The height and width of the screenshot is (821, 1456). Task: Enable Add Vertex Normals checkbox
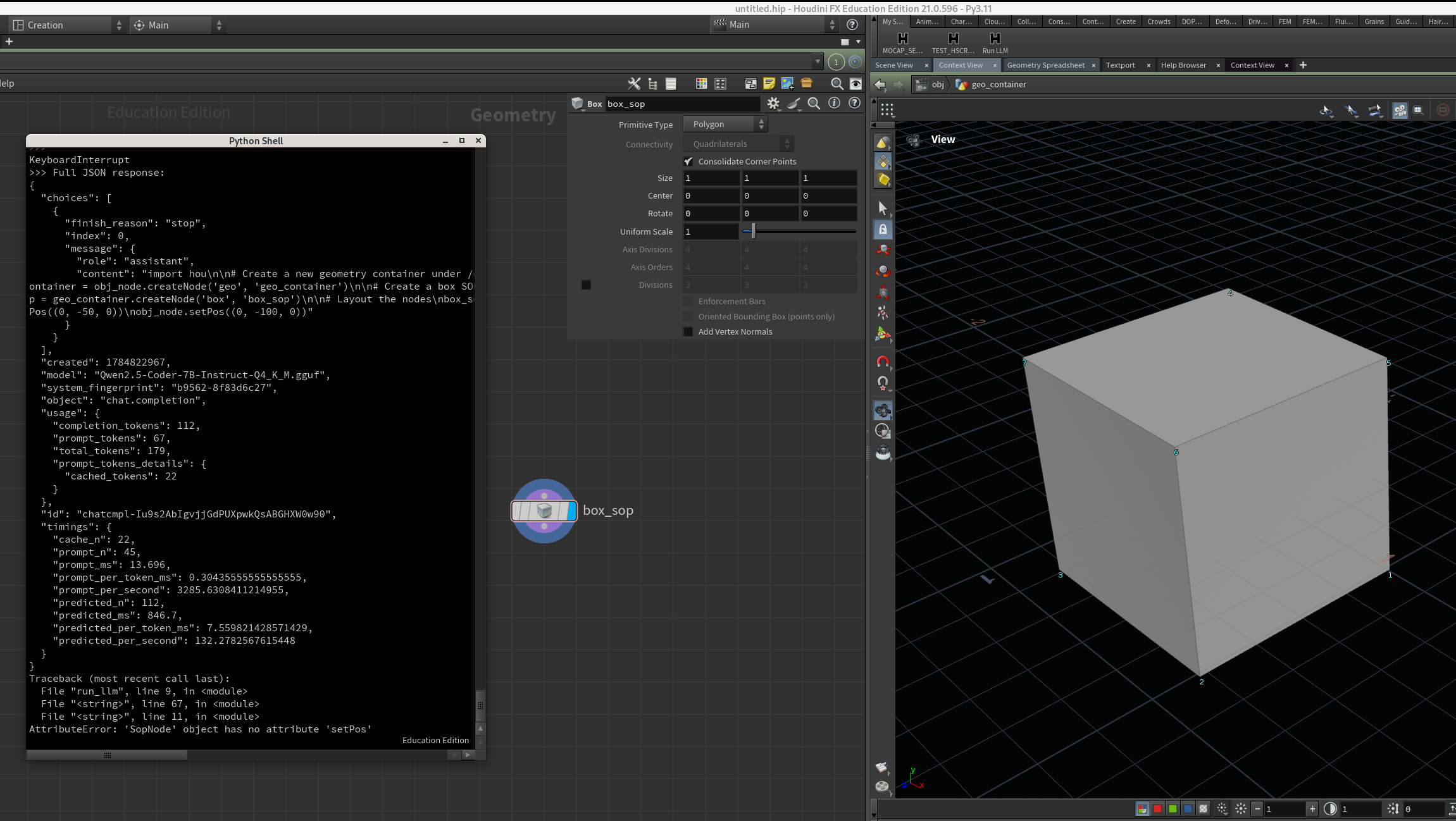pyautogui.click(x=688, y=331)
